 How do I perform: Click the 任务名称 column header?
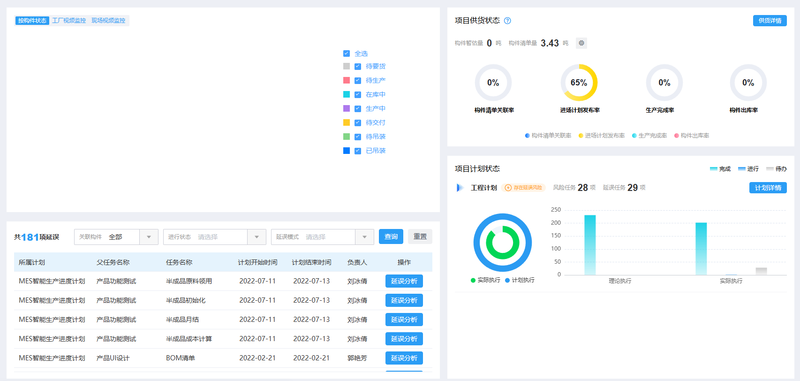(179, 263)
